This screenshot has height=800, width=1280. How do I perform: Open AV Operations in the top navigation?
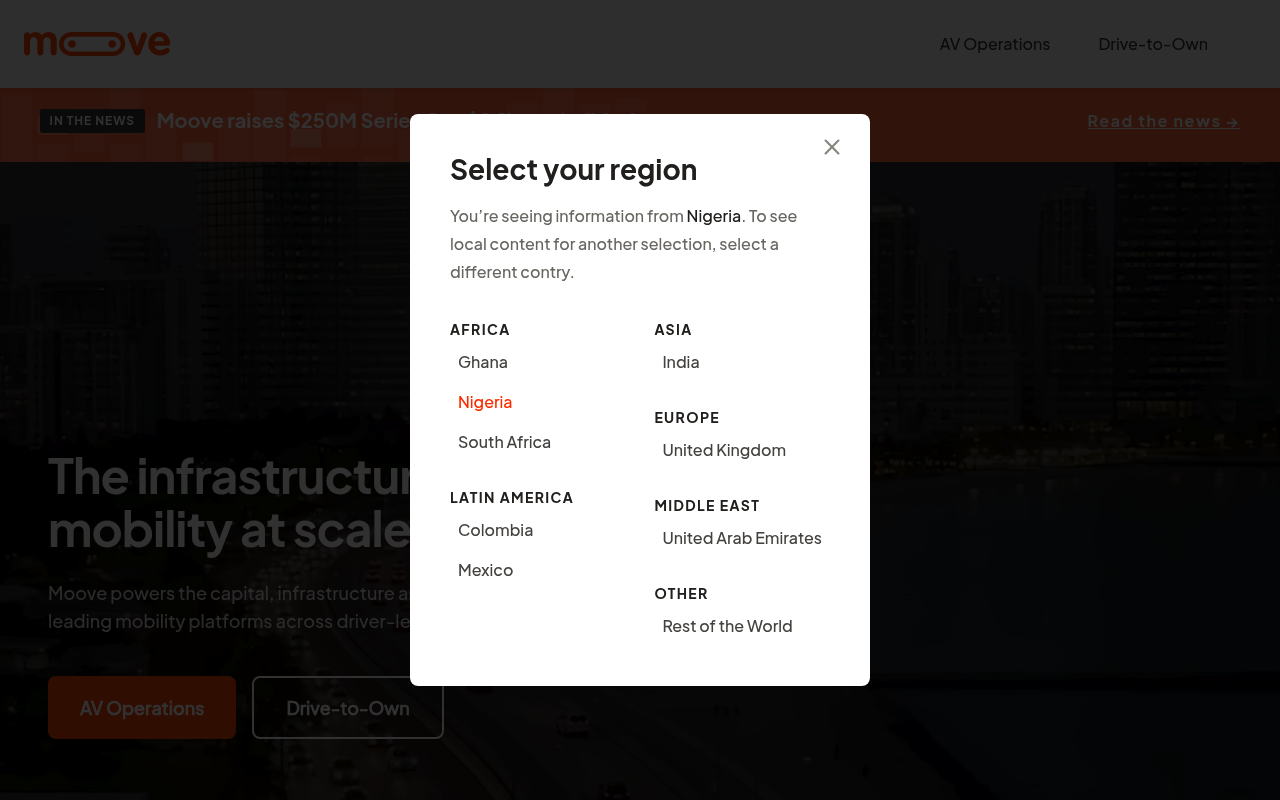pos(995,44)
